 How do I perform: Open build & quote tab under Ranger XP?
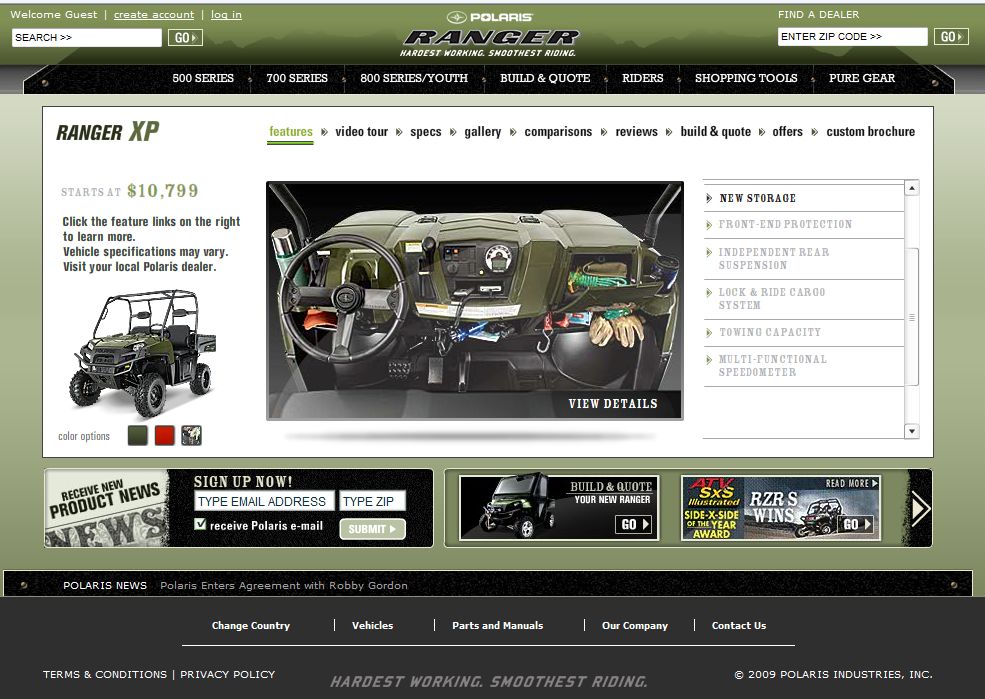[716, 132]
